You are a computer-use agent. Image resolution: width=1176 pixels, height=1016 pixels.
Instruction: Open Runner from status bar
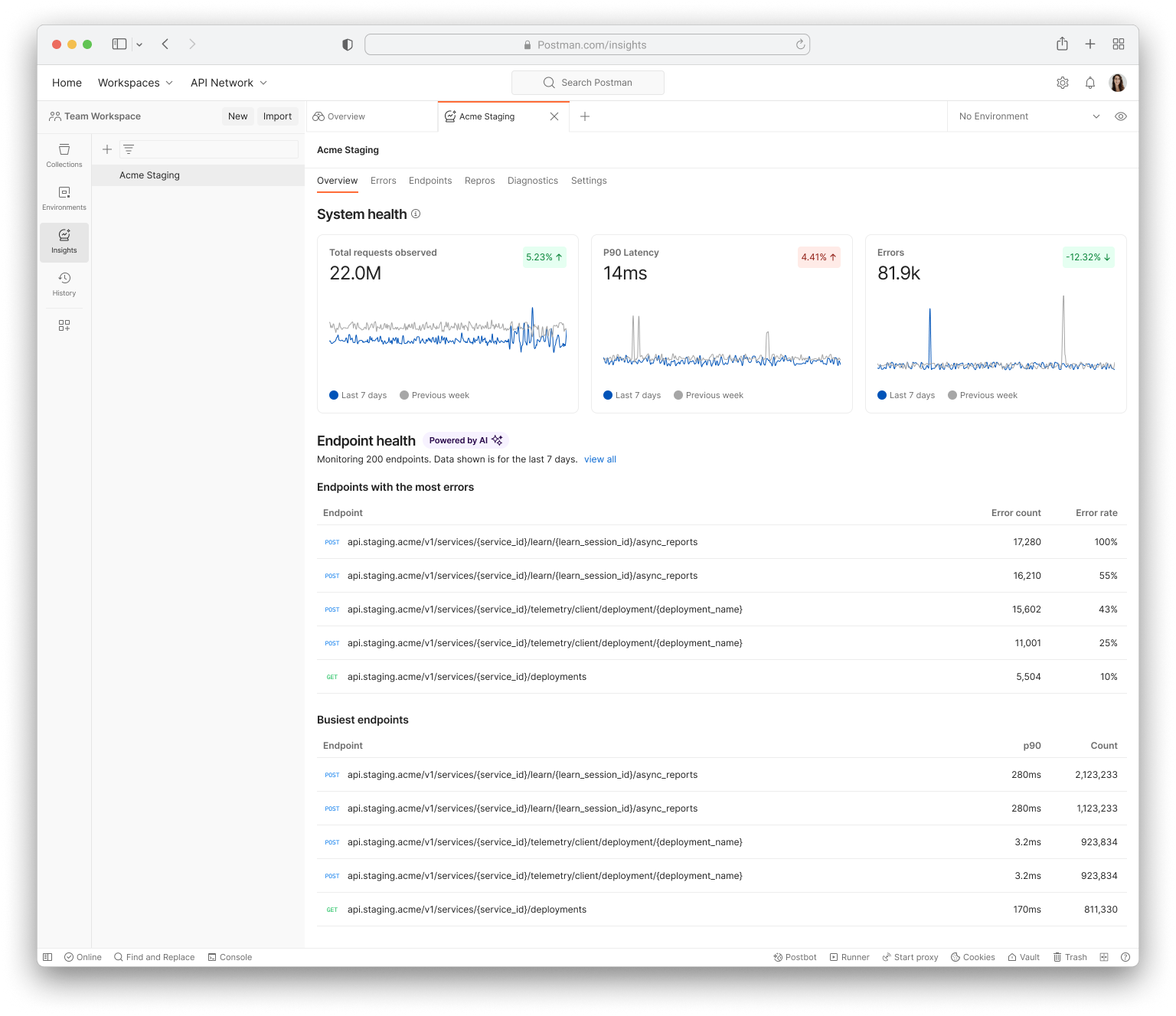pyautogui.click(x=849, y=957)
